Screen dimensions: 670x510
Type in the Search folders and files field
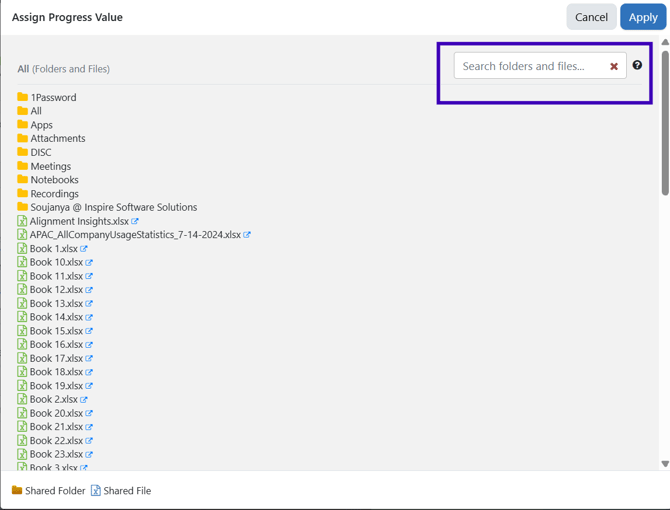(x=528, y=66)
